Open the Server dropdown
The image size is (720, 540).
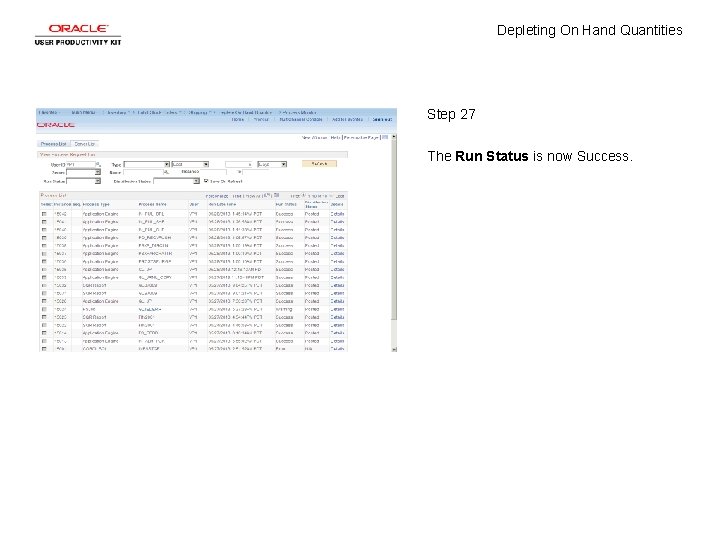coord(83,173)
